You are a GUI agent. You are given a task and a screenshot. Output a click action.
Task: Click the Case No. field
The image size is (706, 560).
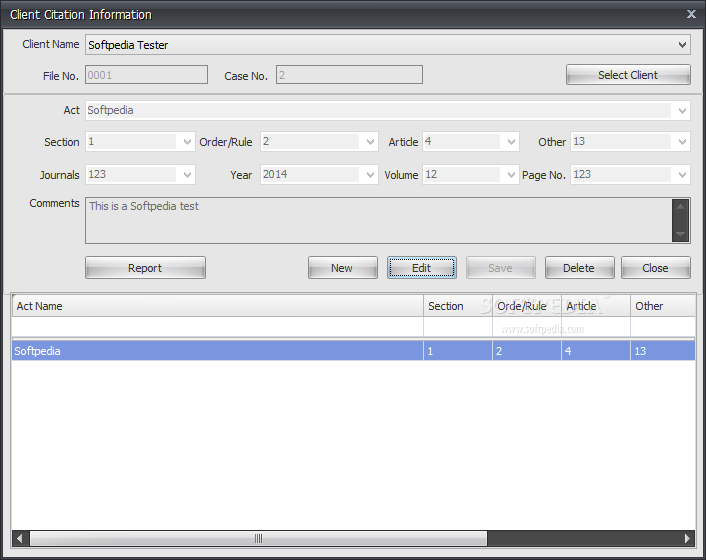(x=349, y=75)
